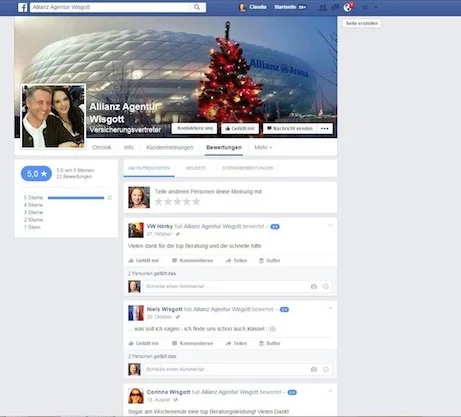Open the notifications globe icon
461x417 pixels.
(348, 7)
